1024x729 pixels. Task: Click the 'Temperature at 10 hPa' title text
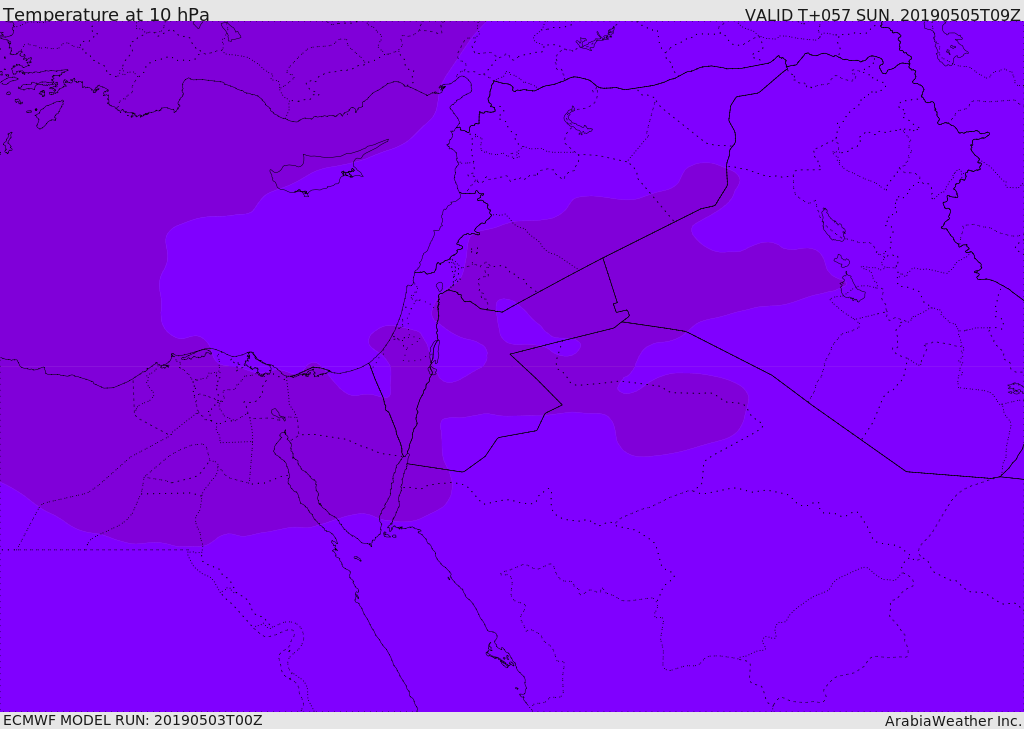pyautogui.click(x=106, y=14)
